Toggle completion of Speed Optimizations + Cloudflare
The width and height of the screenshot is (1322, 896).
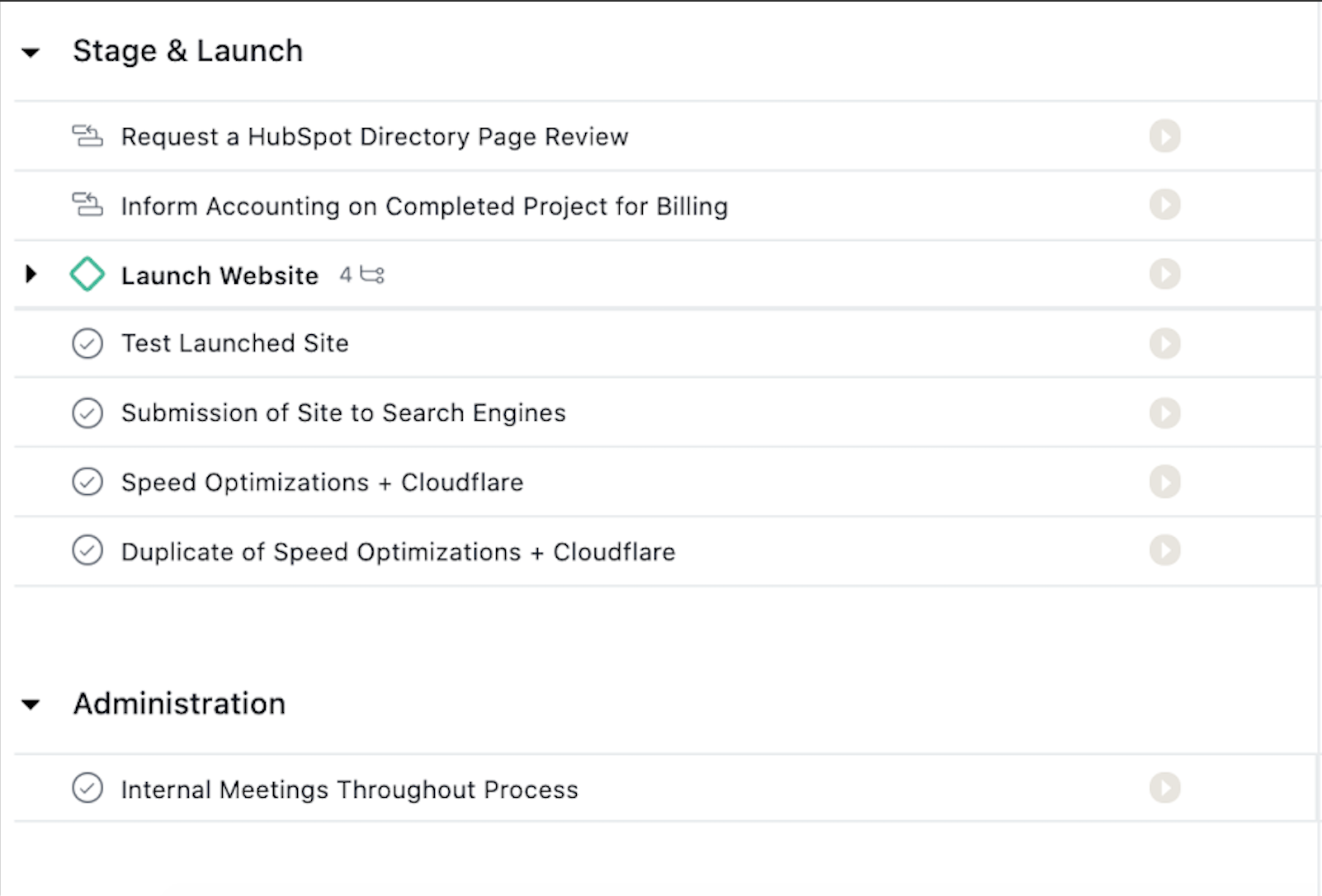[x=87, y=481]
